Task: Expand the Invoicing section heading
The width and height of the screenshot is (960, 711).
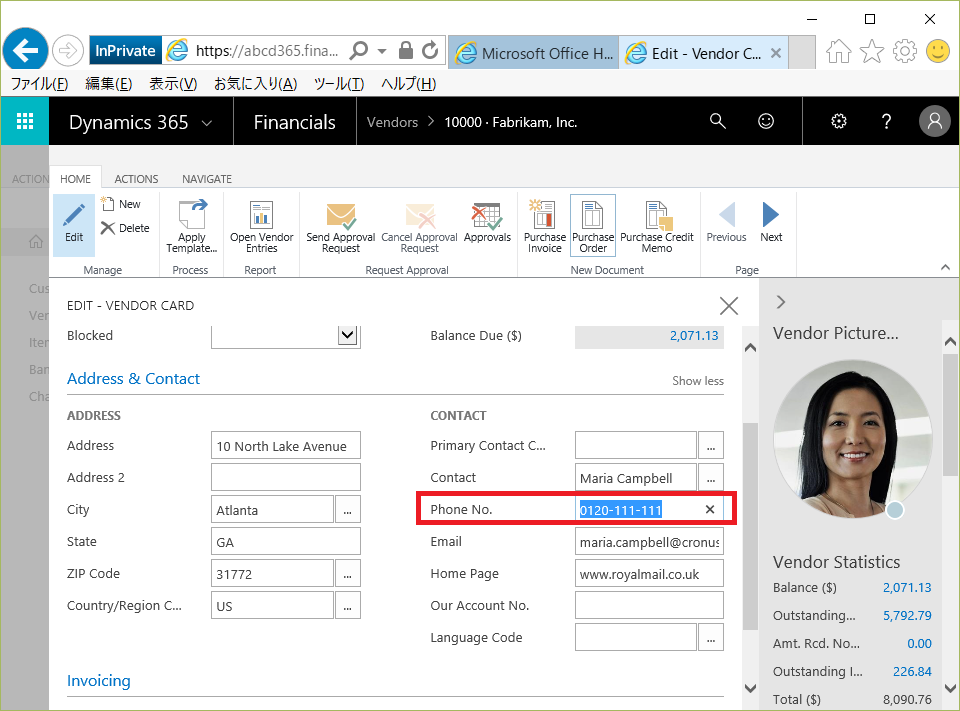Action: pyautogui.click(x=99, y=680)
